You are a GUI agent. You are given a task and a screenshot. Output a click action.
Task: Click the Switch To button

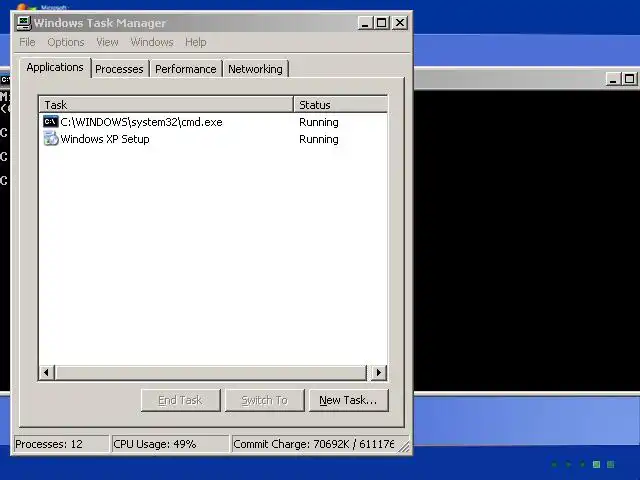(x=264, y=400)
